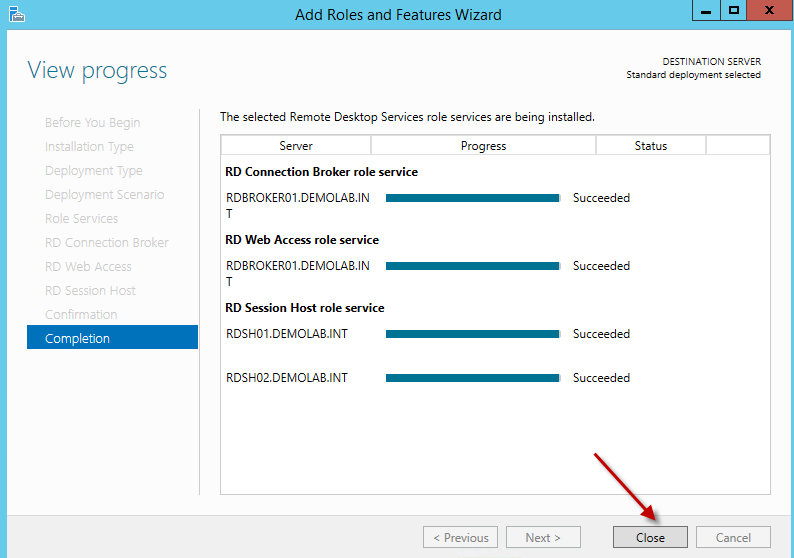Open the Before You Begin step
Screen dimensions: 794x558
click(92, 122)
